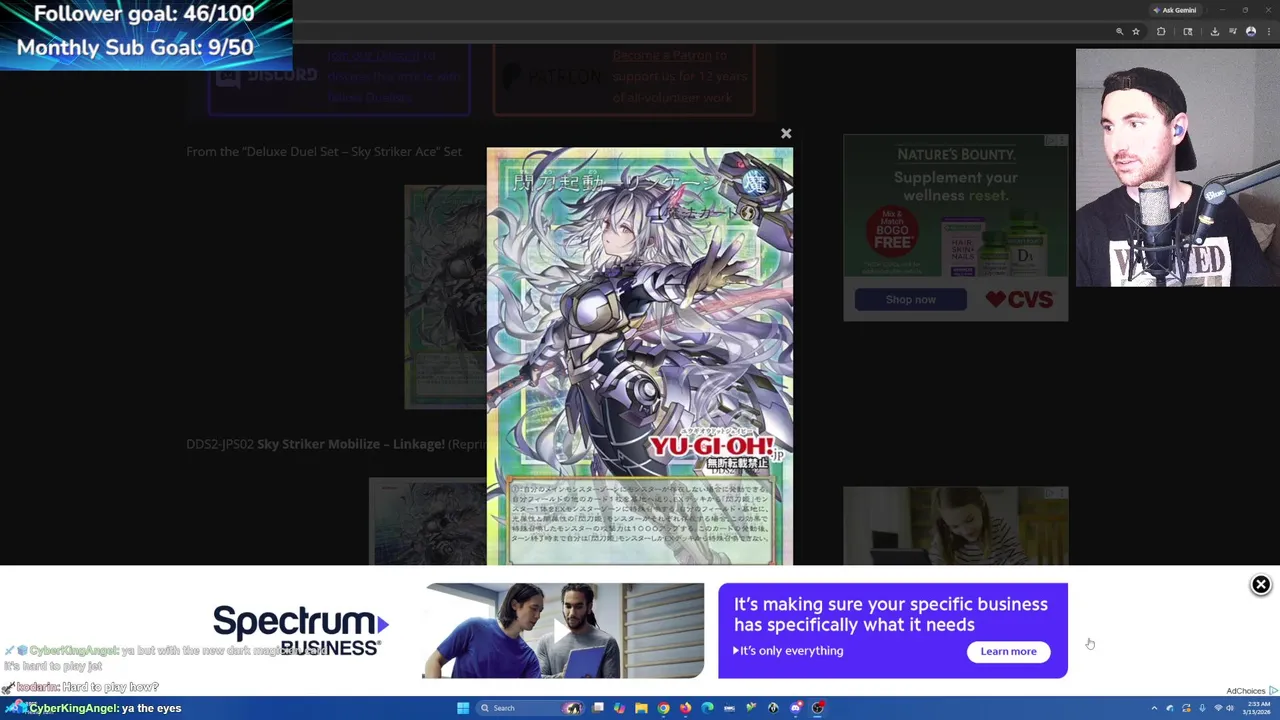Open volume speaker tray icon
The width and height of the screenshot is (1280, 720).
pos(1230,708)
